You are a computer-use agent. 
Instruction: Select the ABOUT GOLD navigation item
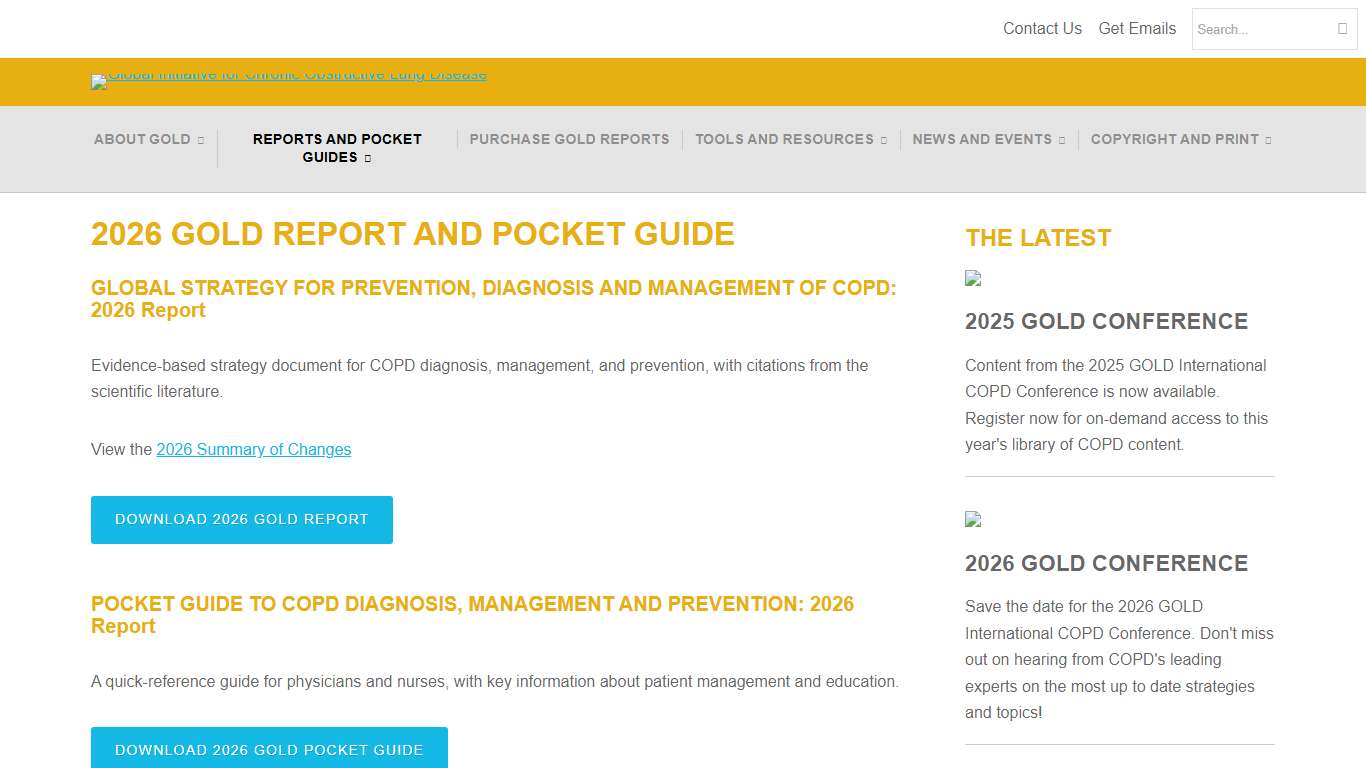tap(141, 139)
